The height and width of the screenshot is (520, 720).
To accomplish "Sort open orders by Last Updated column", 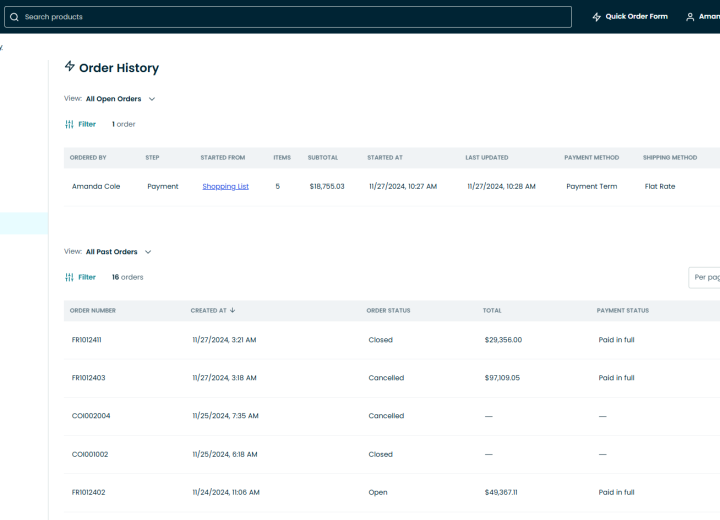I will point(487,158).
